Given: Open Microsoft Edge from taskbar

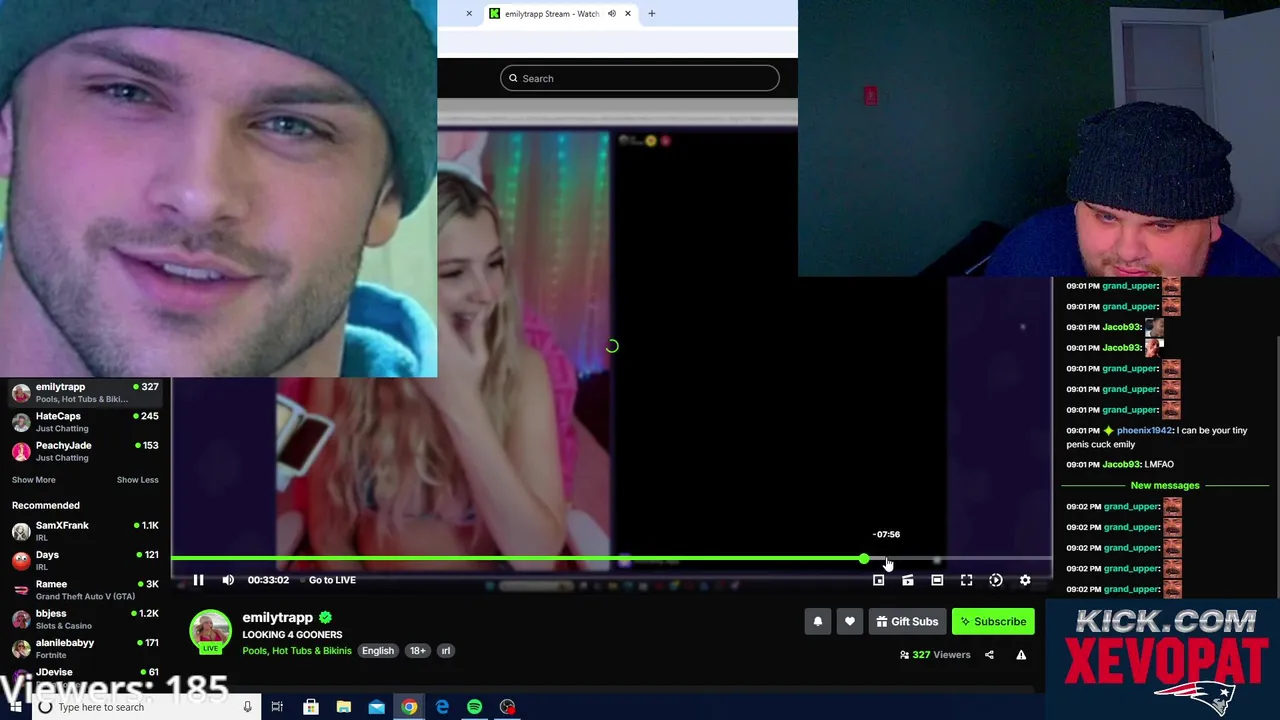Looking at the screenshot, I should [442, 707].
